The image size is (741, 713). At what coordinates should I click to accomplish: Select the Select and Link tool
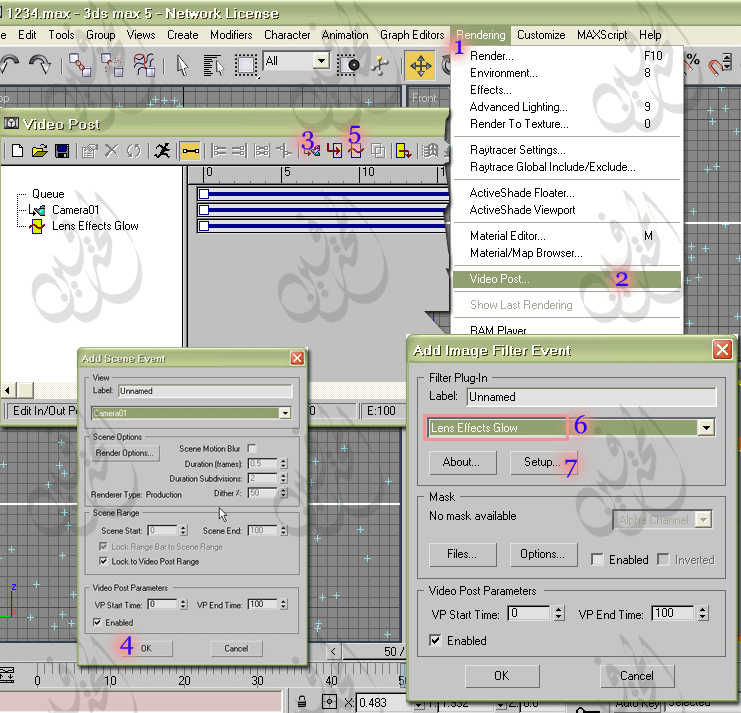[80, 65]
